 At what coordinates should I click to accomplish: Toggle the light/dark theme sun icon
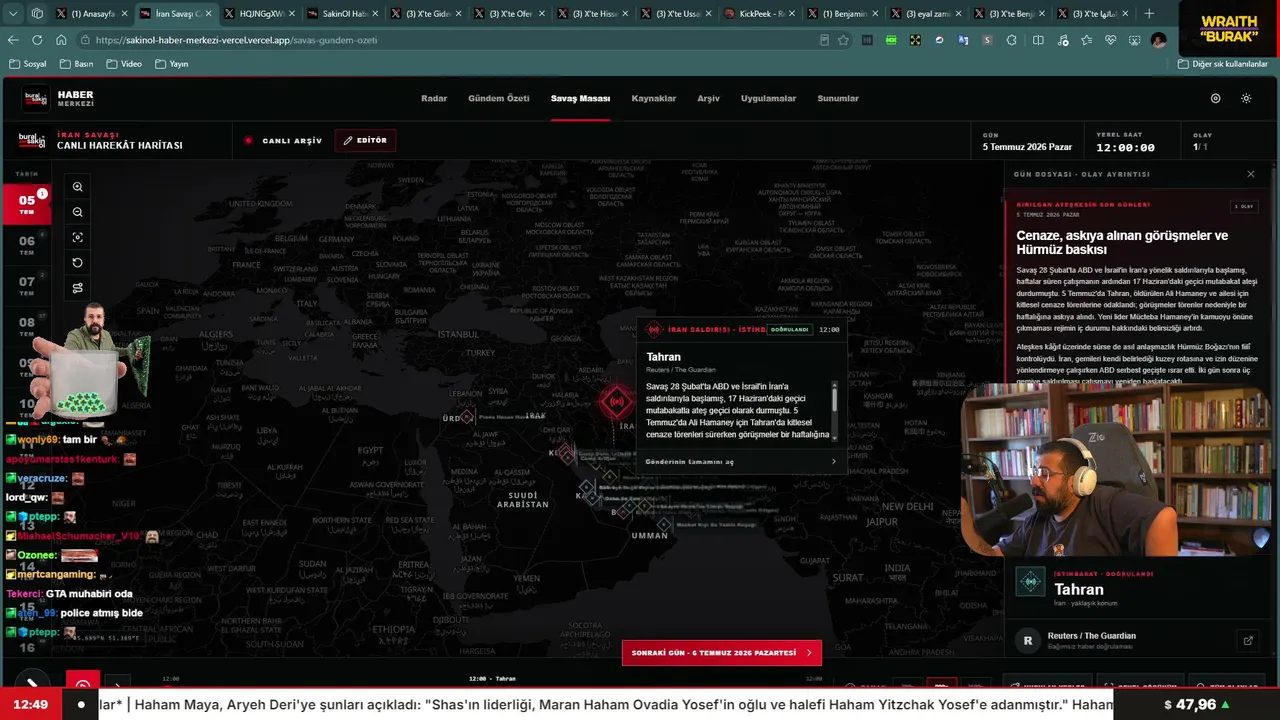(1246, 99)
